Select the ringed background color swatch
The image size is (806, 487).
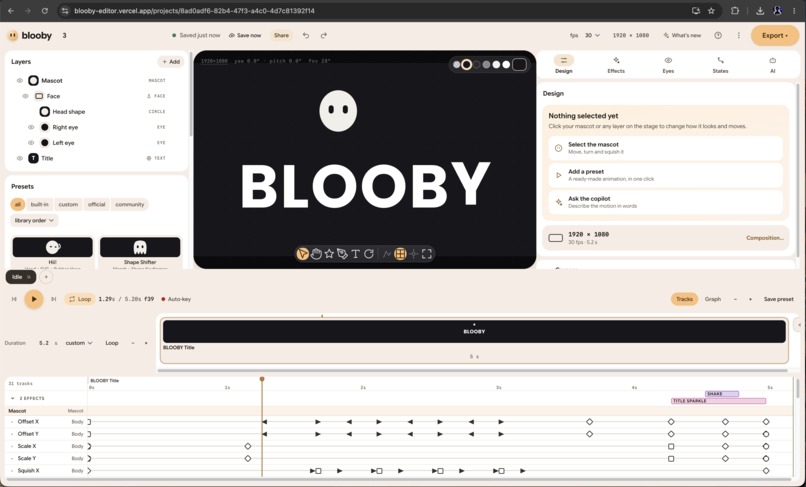point(466,64)
